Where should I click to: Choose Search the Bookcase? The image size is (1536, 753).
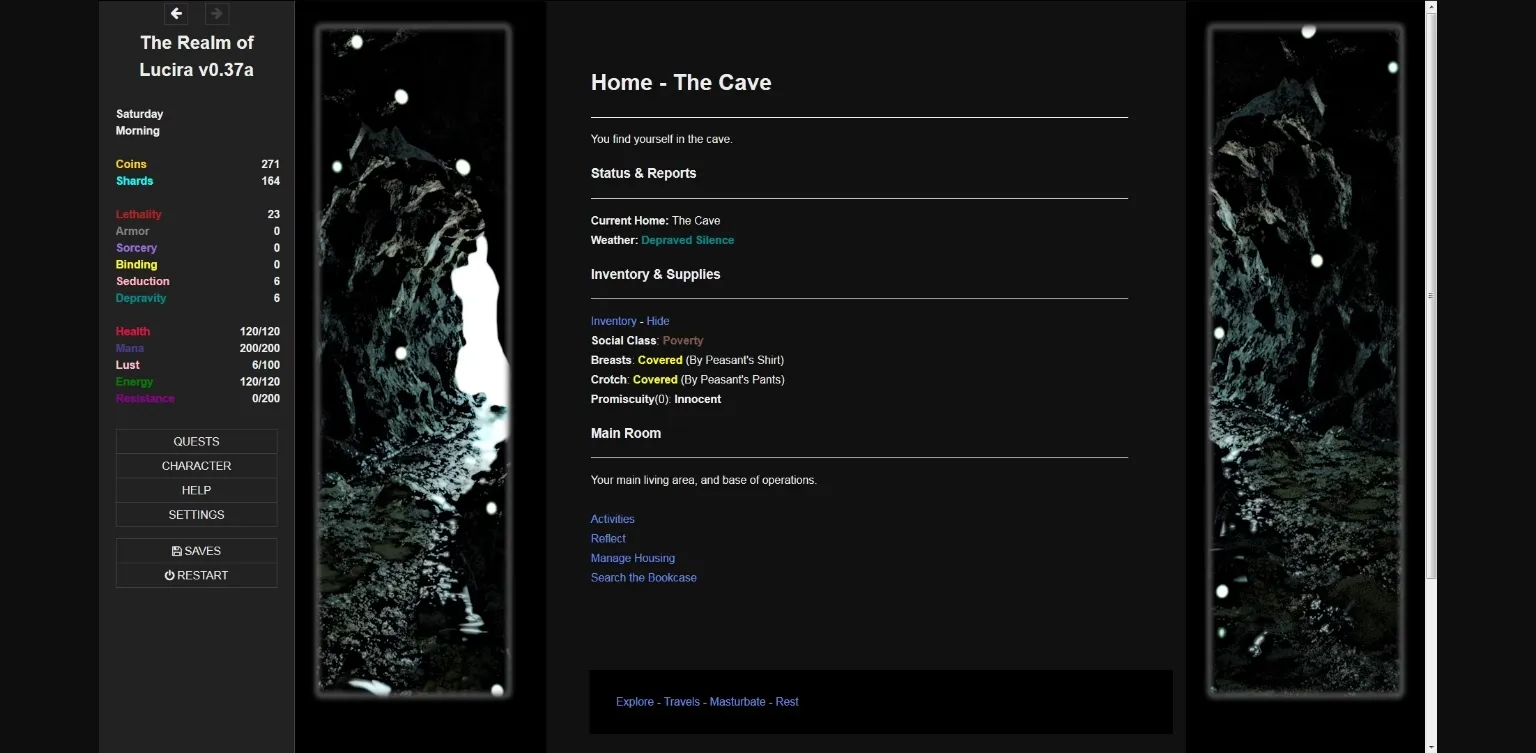(x=643, y=578)
